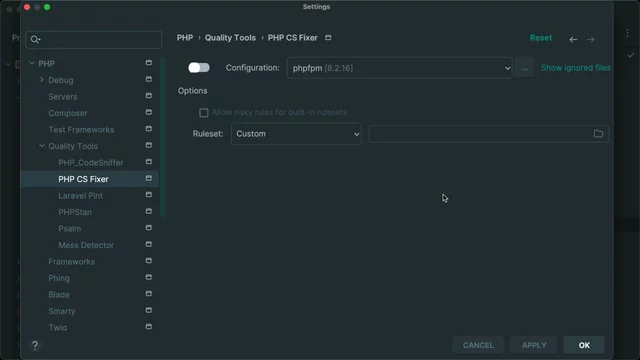Select Psalm settings page

pyautogui.click(x=69, y=229)
